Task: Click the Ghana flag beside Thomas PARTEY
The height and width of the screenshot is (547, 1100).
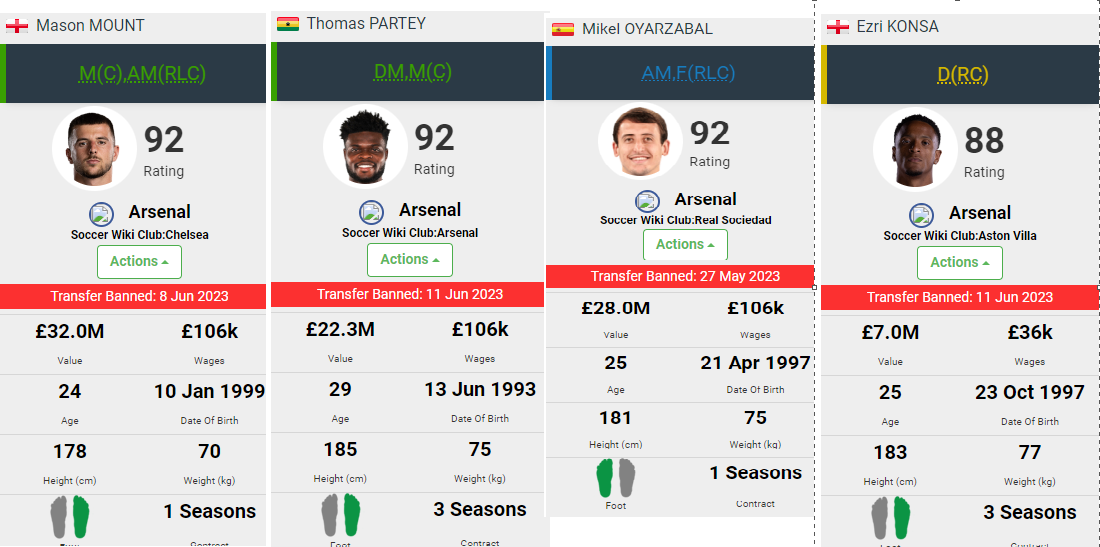Action: point(288,24)
